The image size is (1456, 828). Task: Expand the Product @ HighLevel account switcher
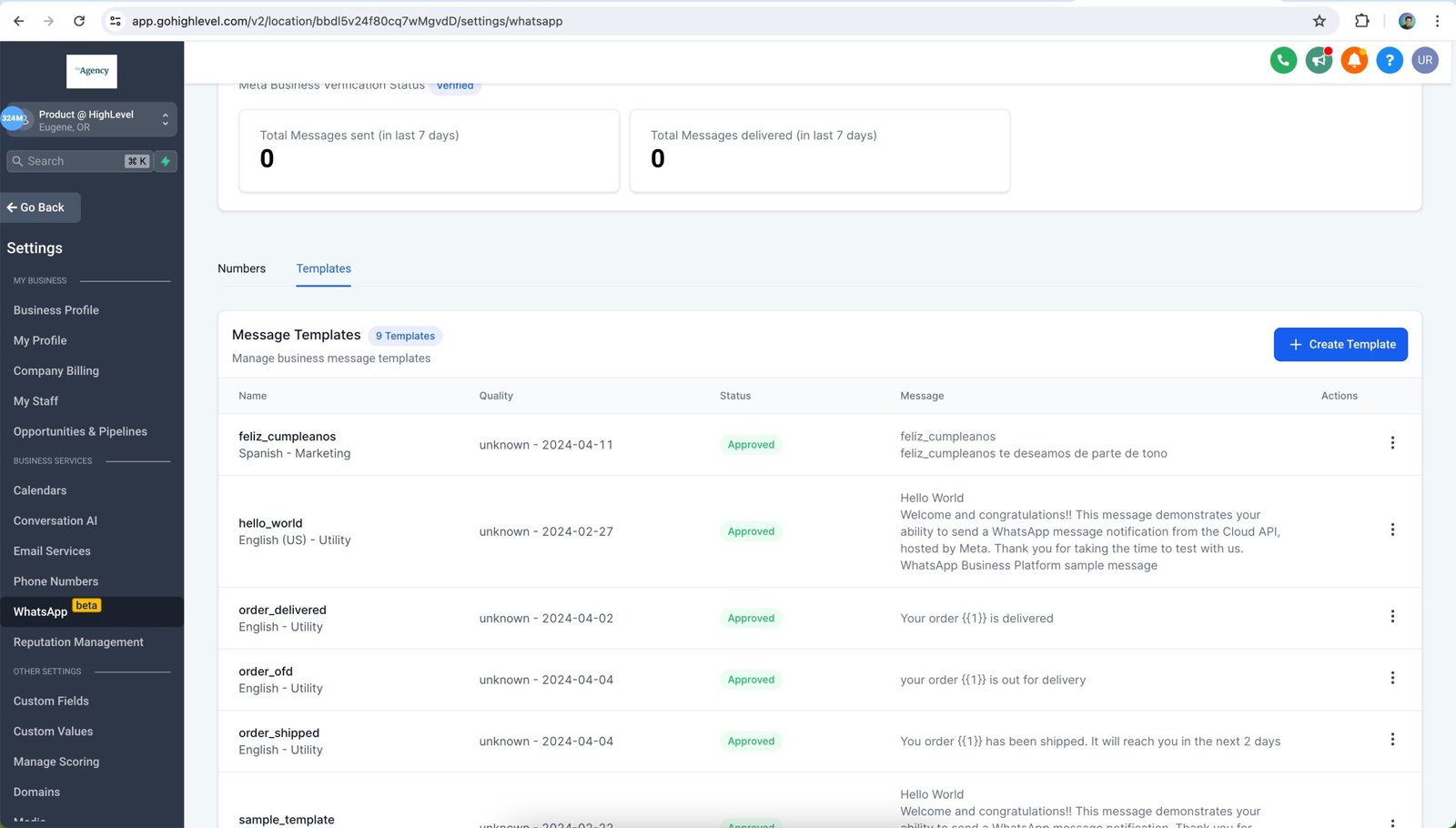(165, 119)
